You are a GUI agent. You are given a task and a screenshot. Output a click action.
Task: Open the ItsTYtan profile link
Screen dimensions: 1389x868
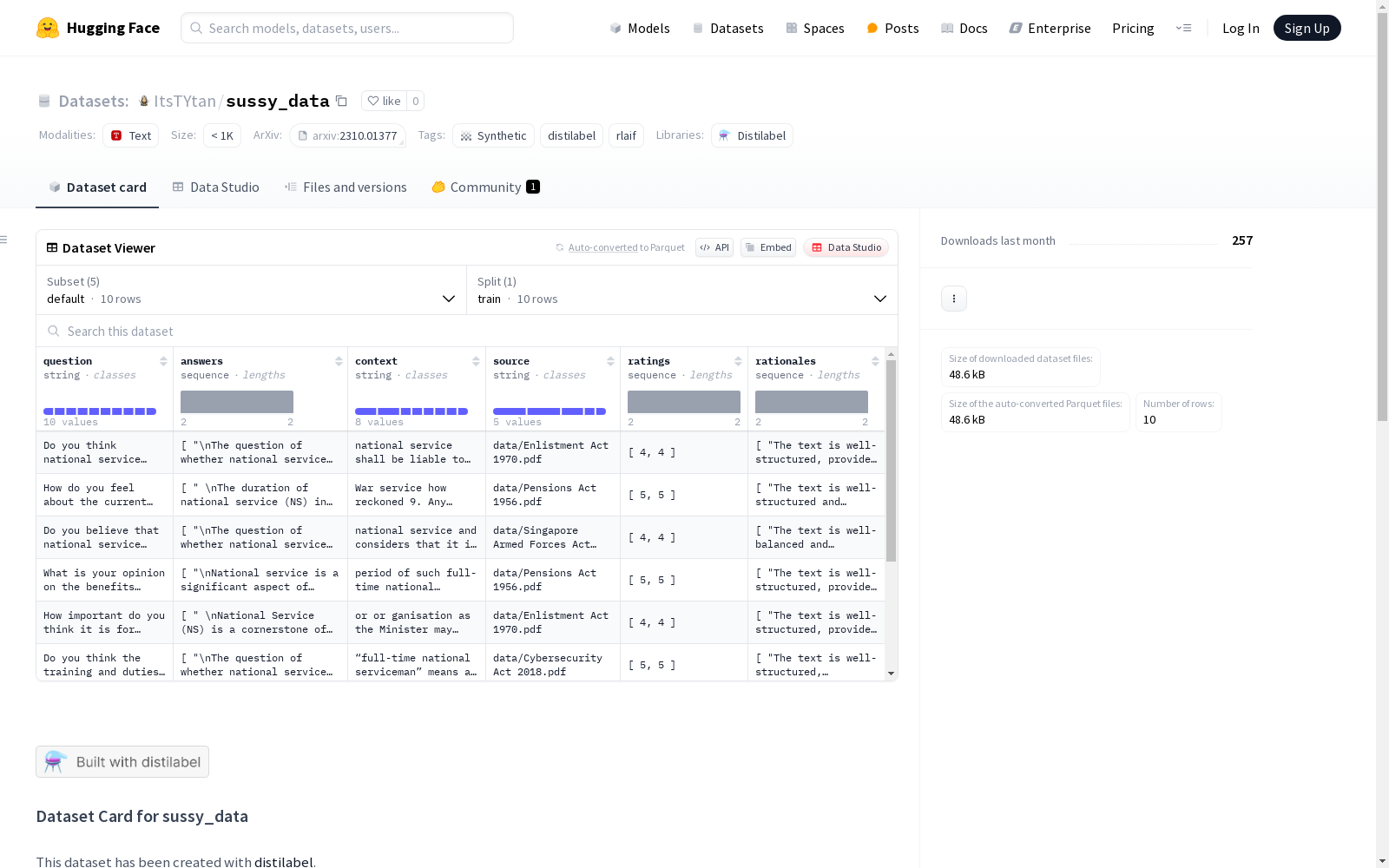184,101
